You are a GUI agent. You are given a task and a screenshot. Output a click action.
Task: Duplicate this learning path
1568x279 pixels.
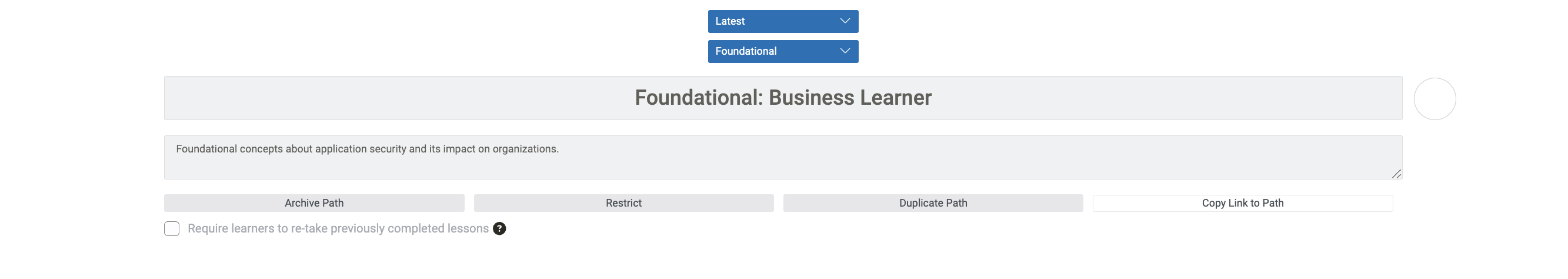click(x=933, y=203)
